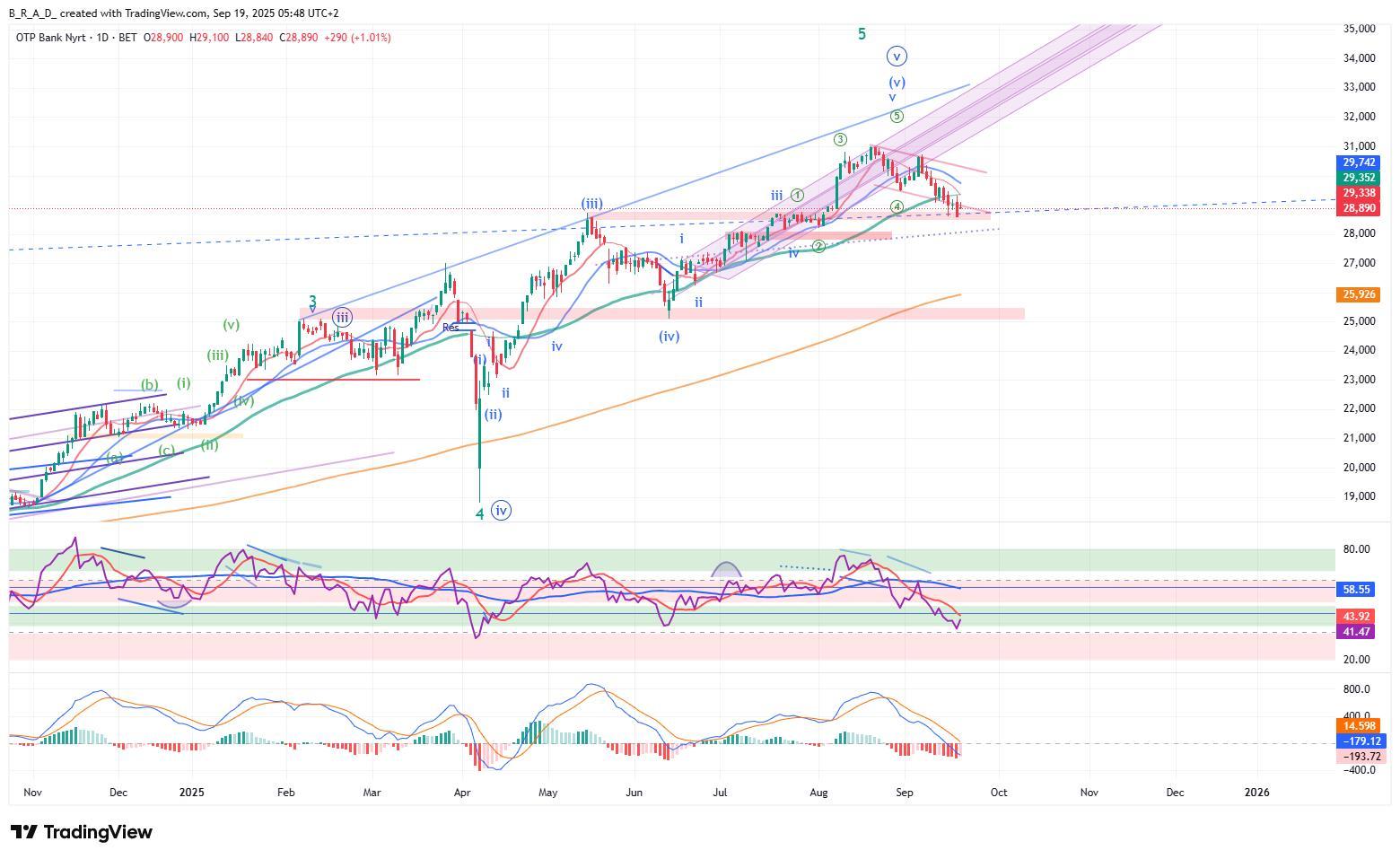Click the 2026 time axis label
Viewport: 1400px width, 859px height.
click(1256, 793)
